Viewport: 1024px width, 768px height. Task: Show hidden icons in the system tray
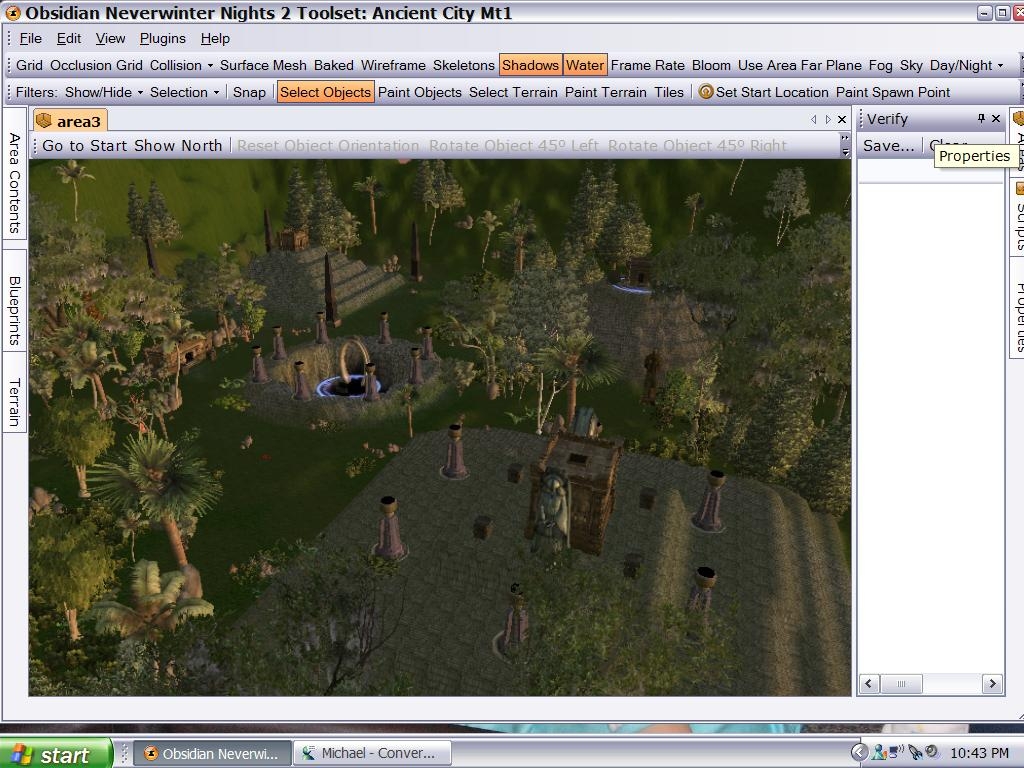859,752
